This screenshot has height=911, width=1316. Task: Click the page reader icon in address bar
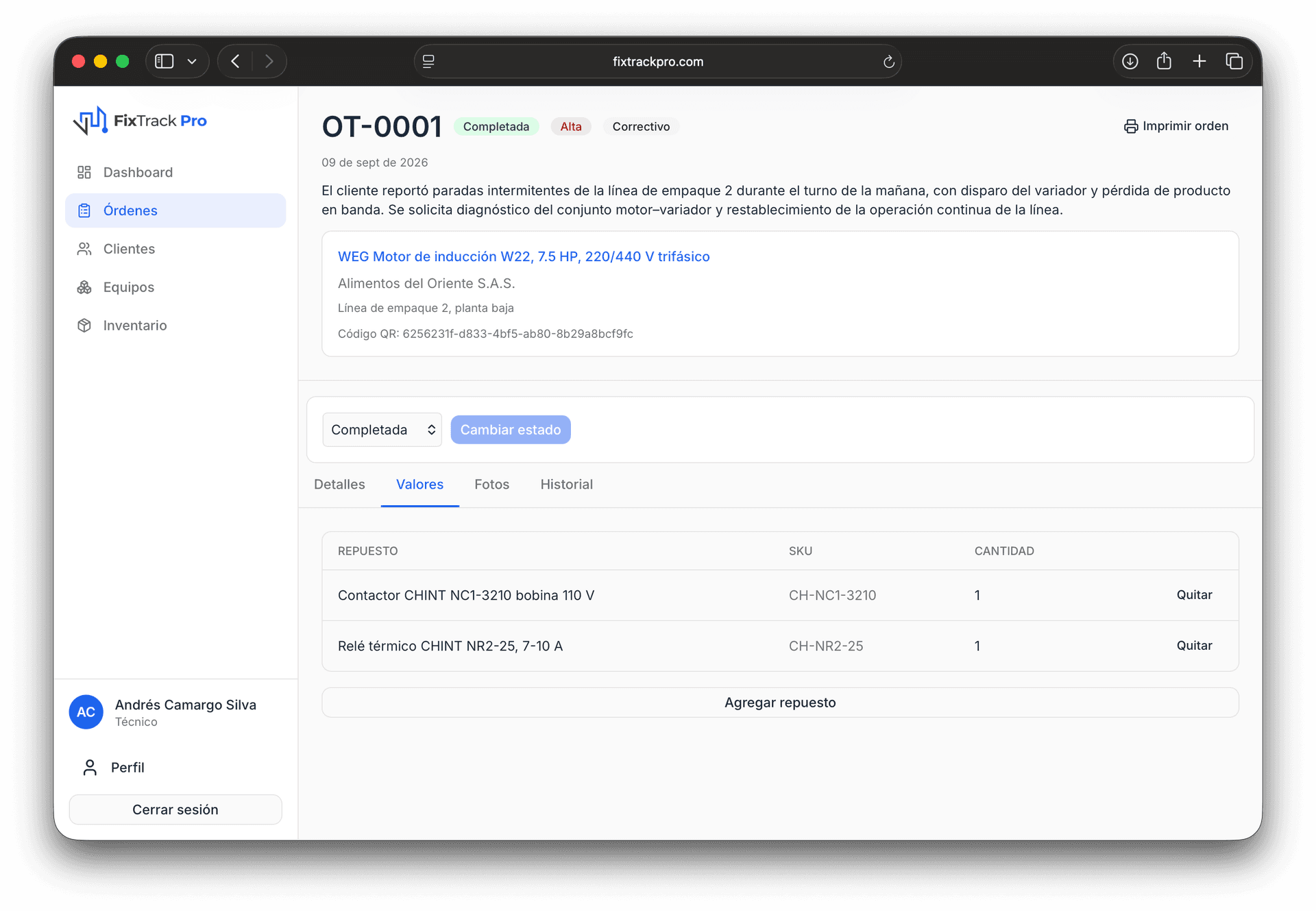[x=429, y=62]
